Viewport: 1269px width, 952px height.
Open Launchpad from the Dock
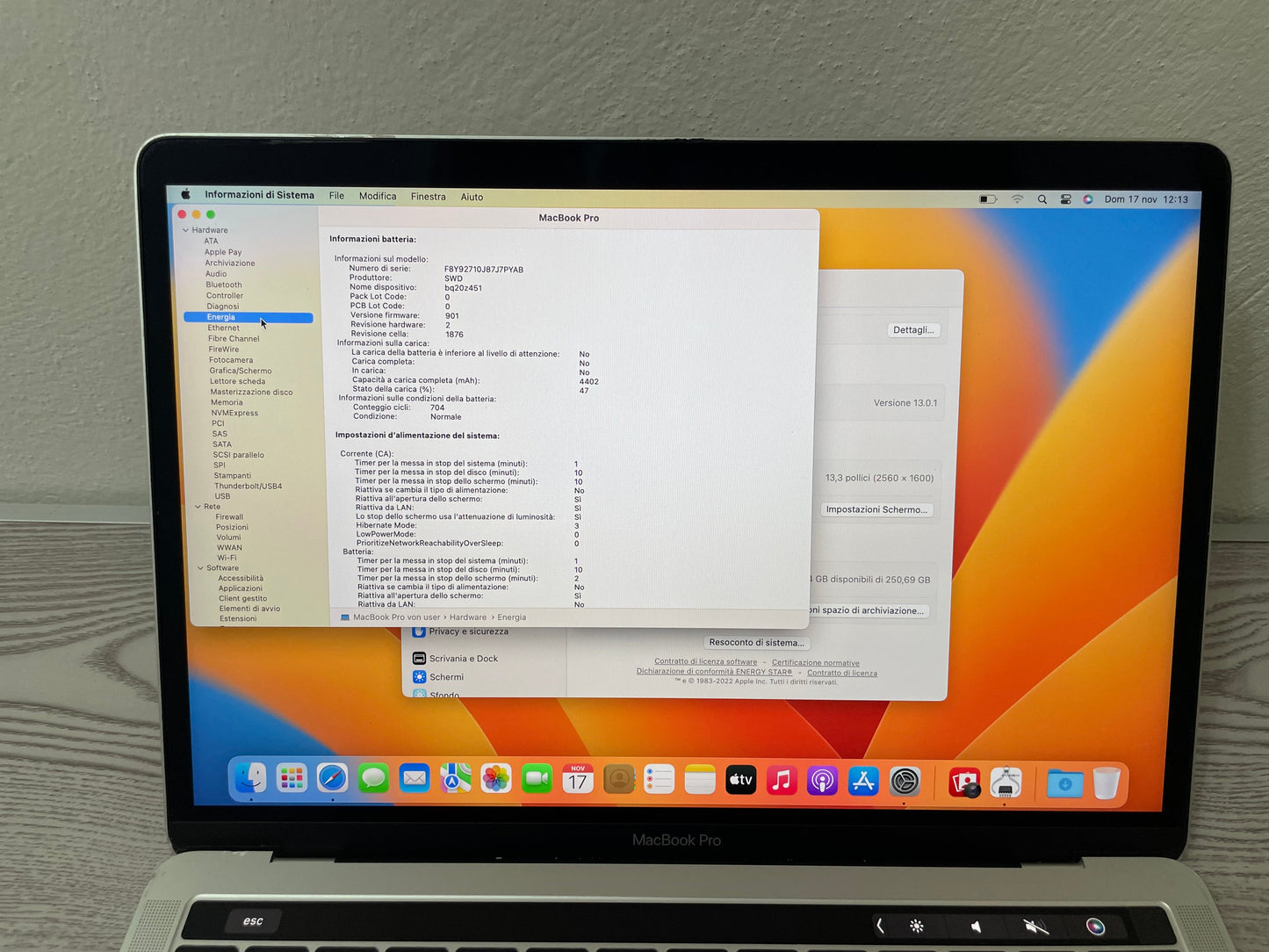tap(292, 778)
